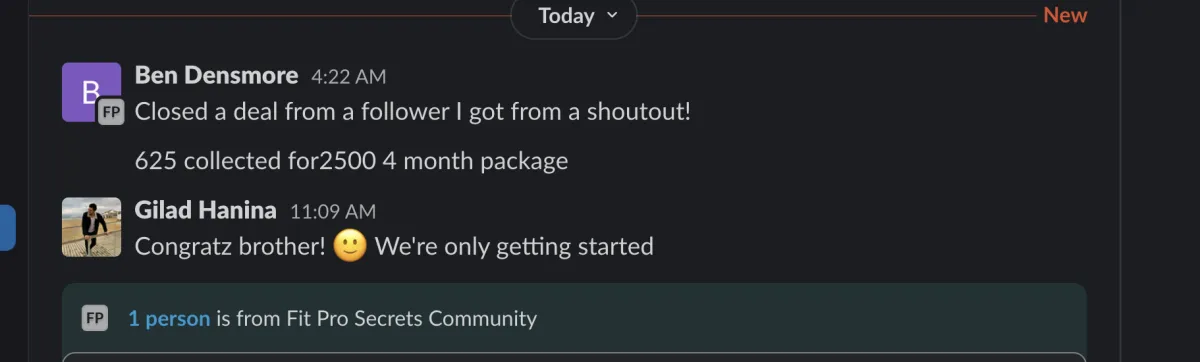Open the Today date divider dropdown
1200x362 pixels.
574,16
